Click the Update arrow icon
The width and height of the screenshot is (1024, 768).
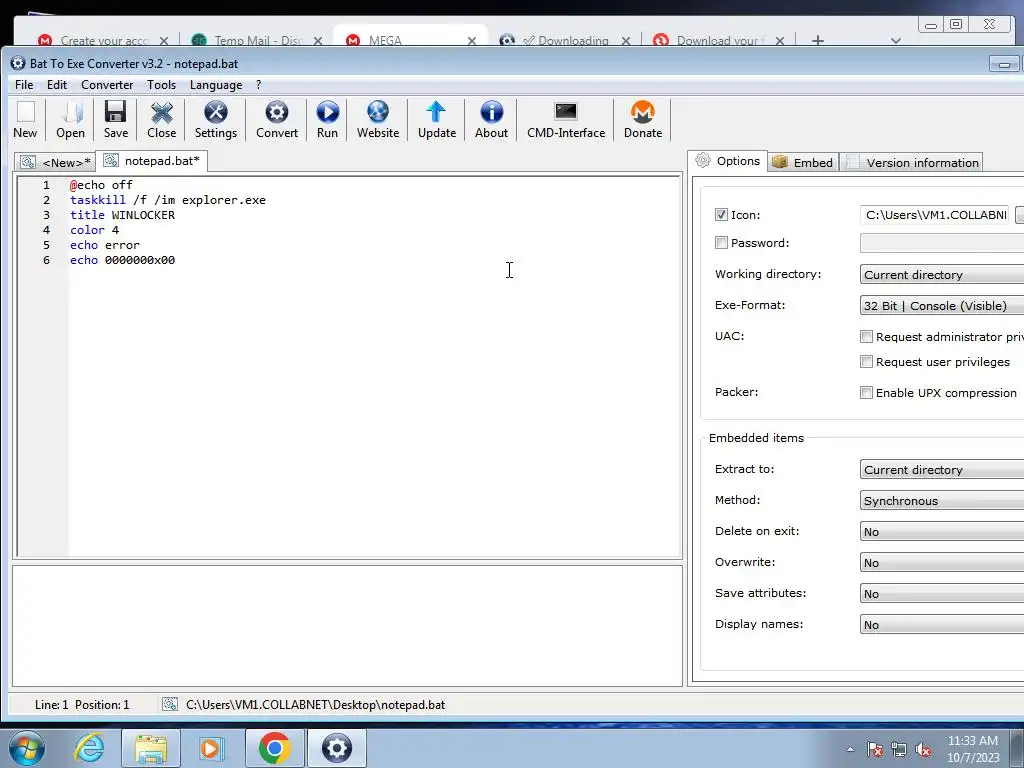point(437,120)
